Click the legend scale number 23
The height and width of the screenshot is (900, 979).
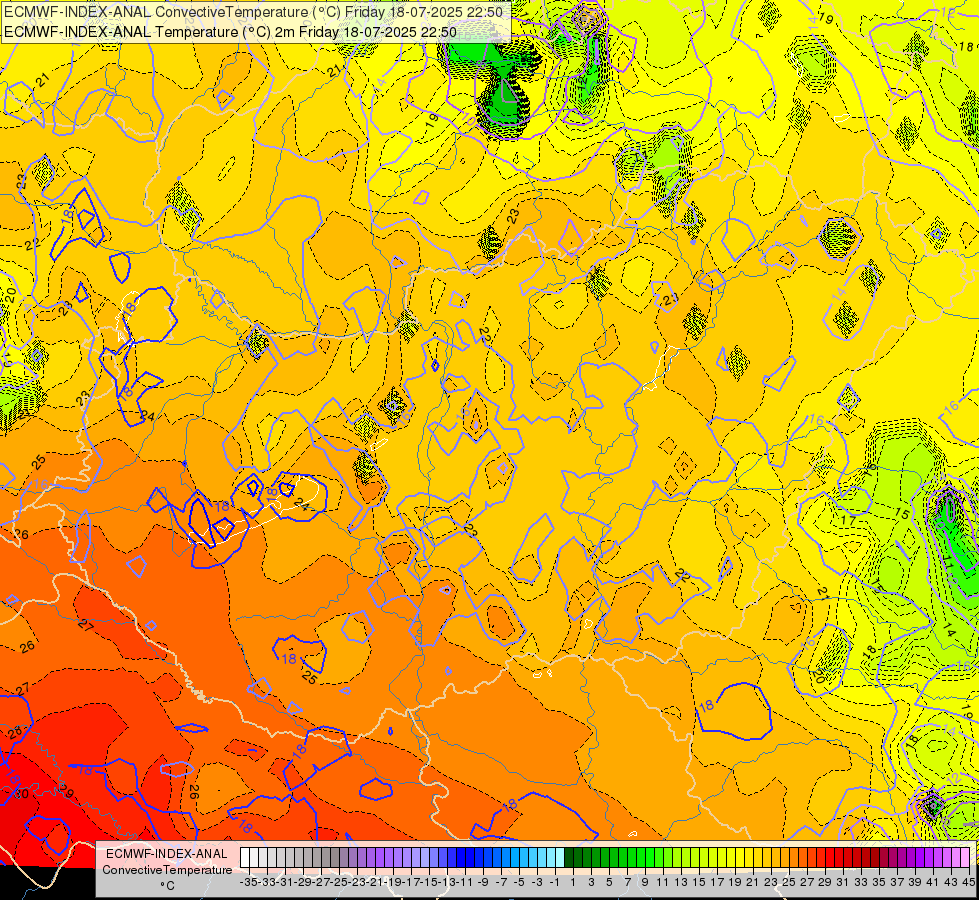pos(771,882)
